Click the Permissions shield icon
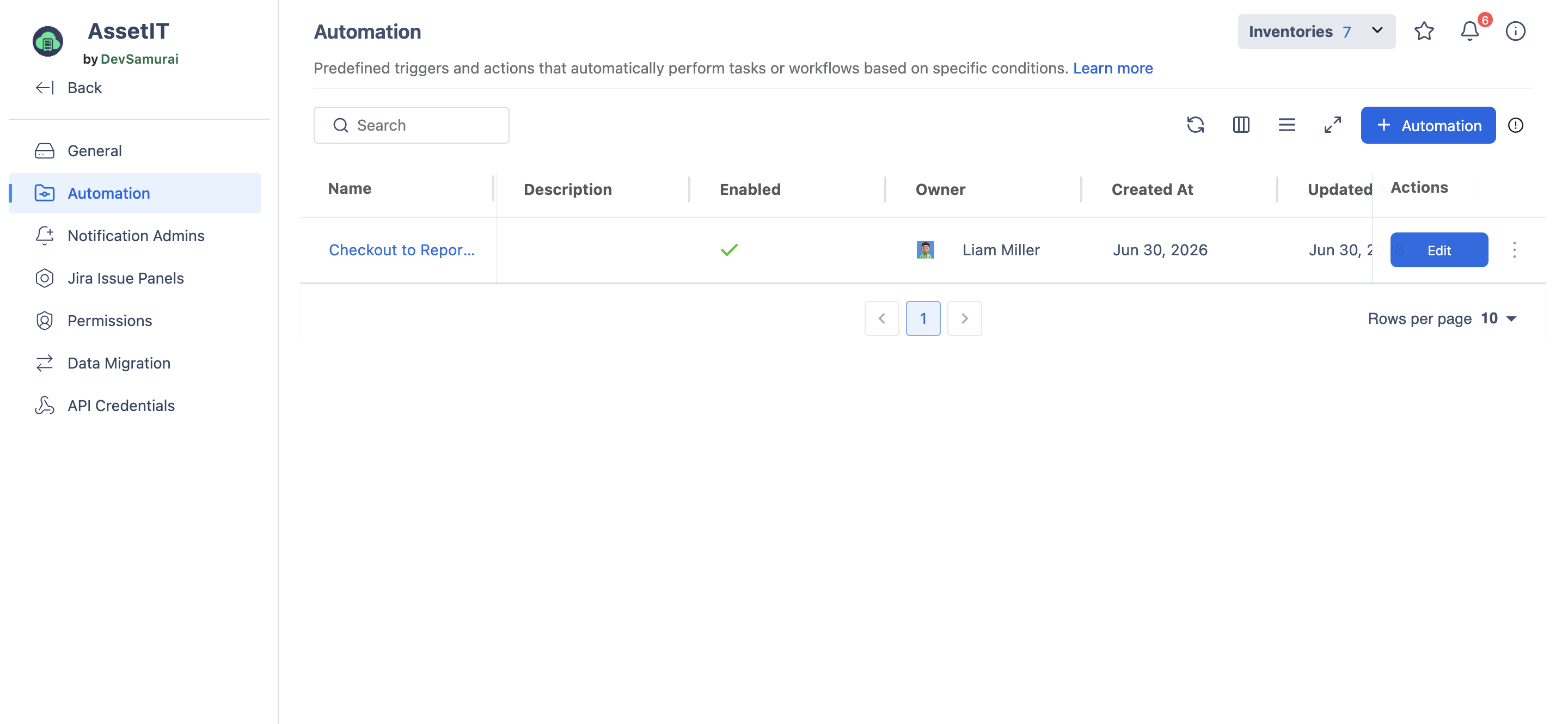The width and height of the screenshot is (1568, 724). tap(45, 321)
